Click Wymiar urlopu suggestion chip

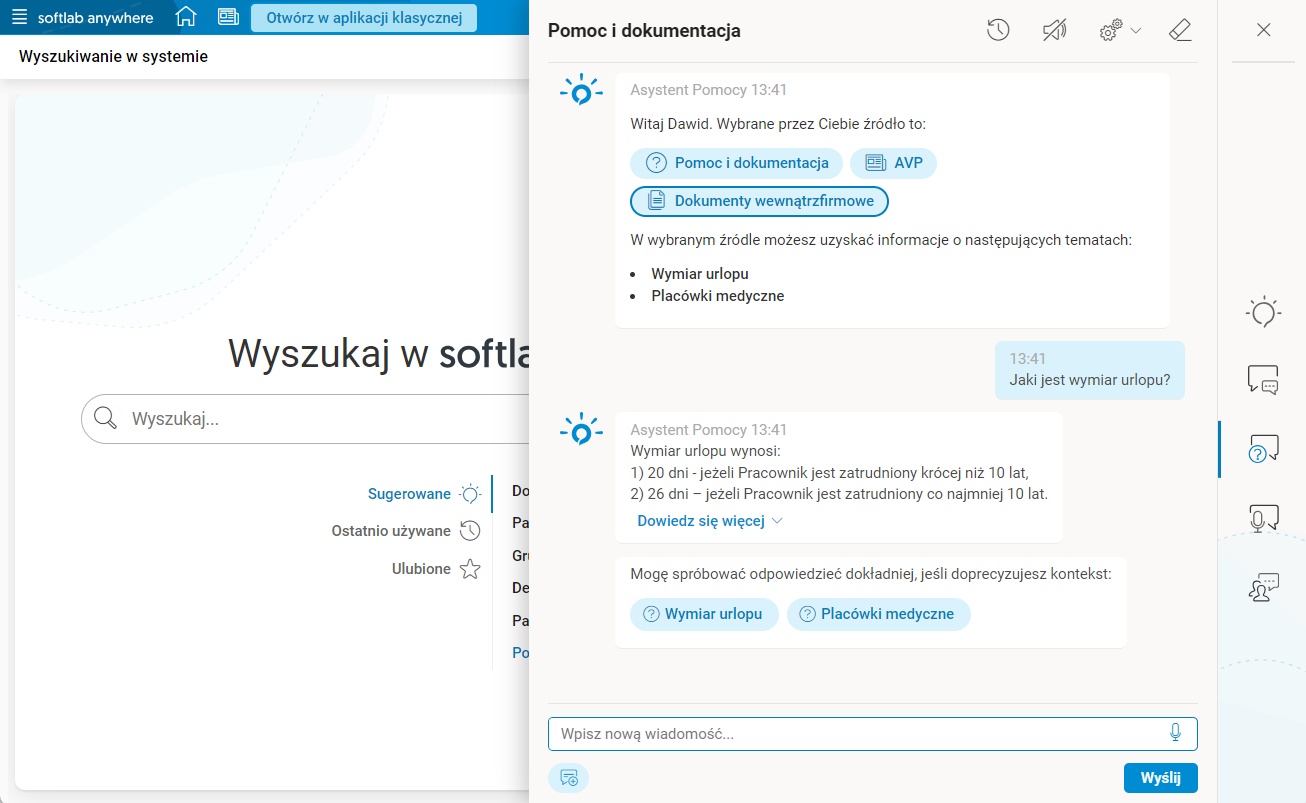(705, 614)
